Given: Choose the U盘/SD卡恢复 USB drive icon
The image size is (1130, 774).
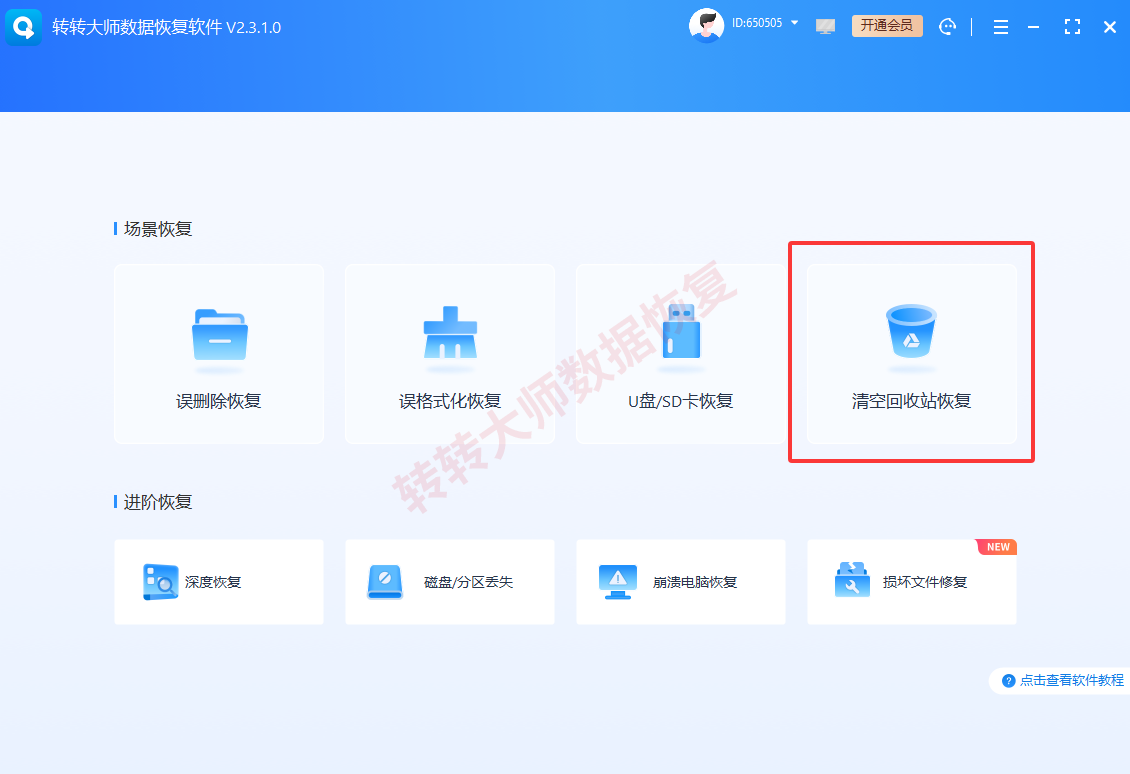Looking at the screenshot, I should tap(681, 332).
